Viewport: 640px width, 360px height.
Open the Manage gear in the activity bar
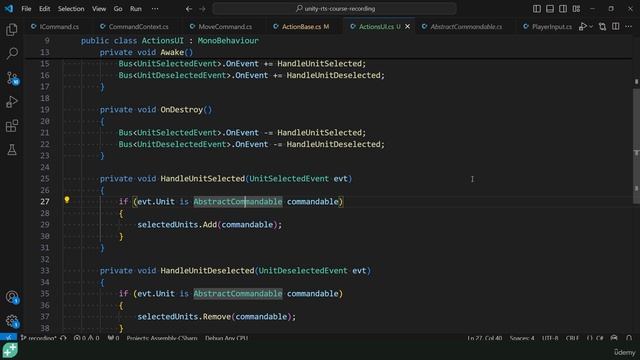(x=12, y=321)
